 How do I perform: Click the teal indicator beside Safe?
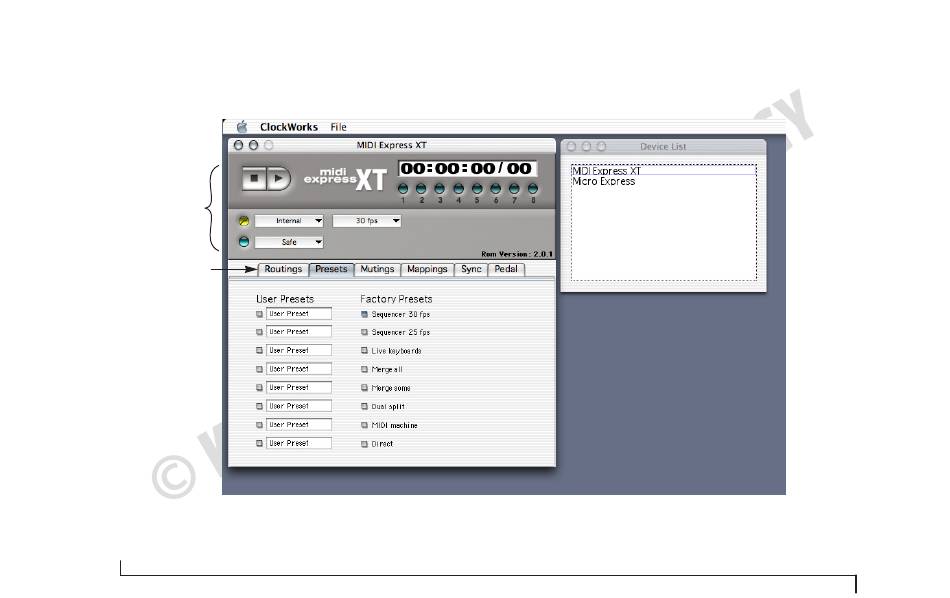244,242
